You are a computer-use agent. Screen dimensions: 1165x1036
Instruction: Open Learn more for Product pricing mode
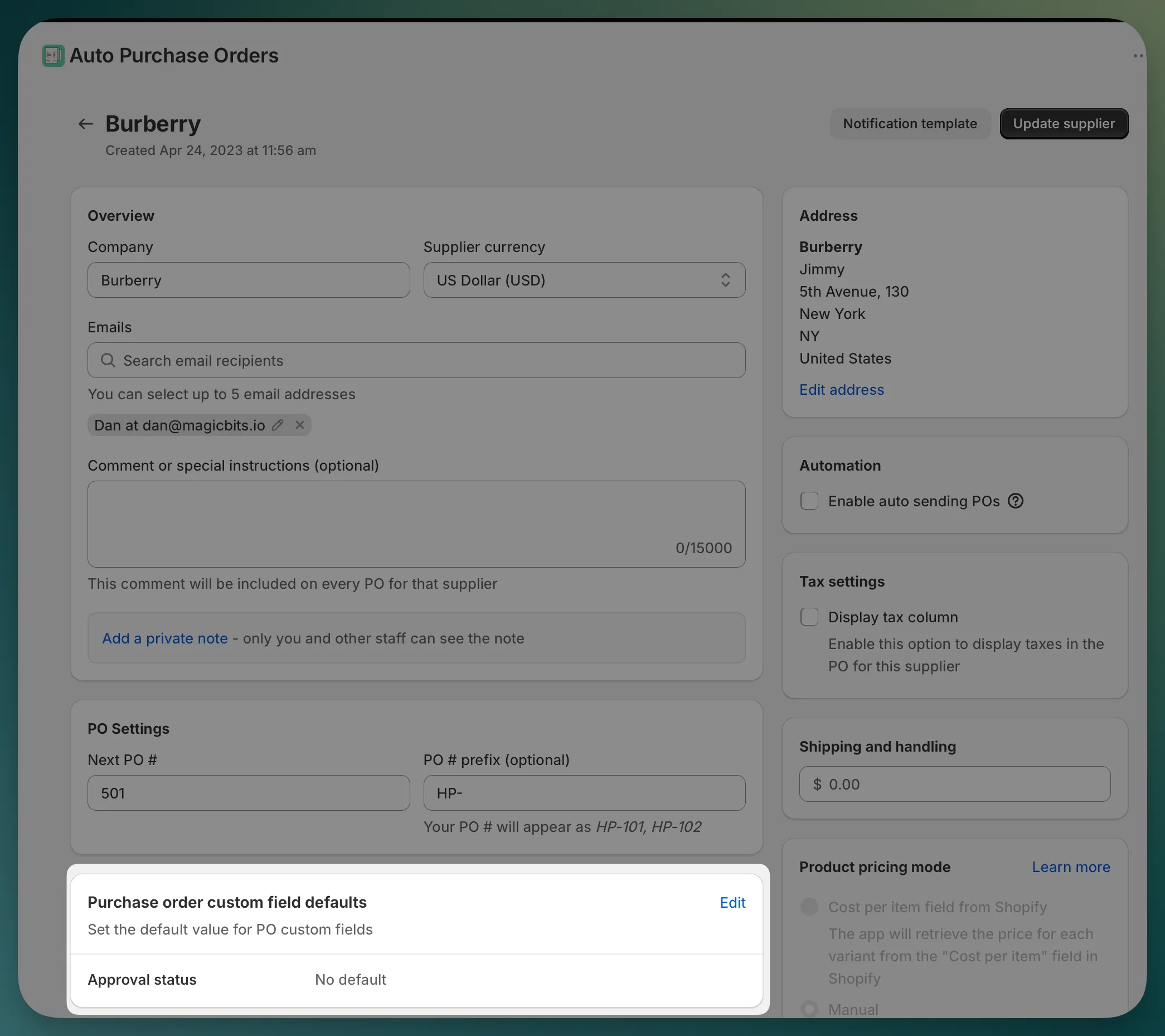[1071, 867]
